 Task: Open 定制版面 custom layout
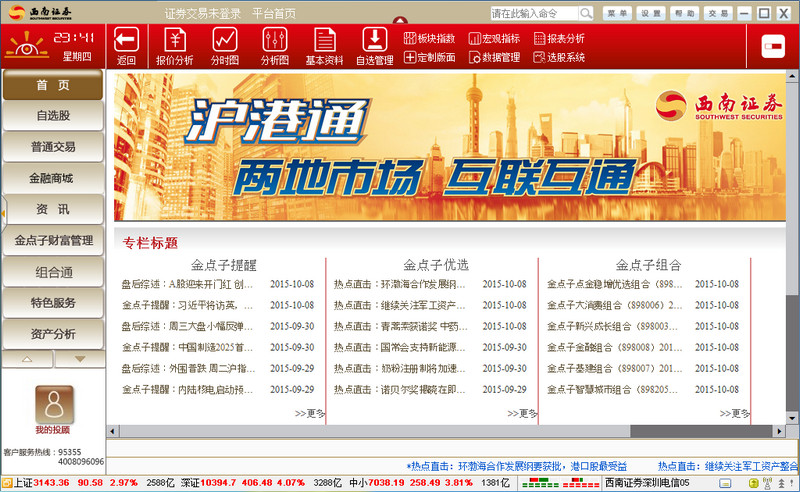(429, 57)
